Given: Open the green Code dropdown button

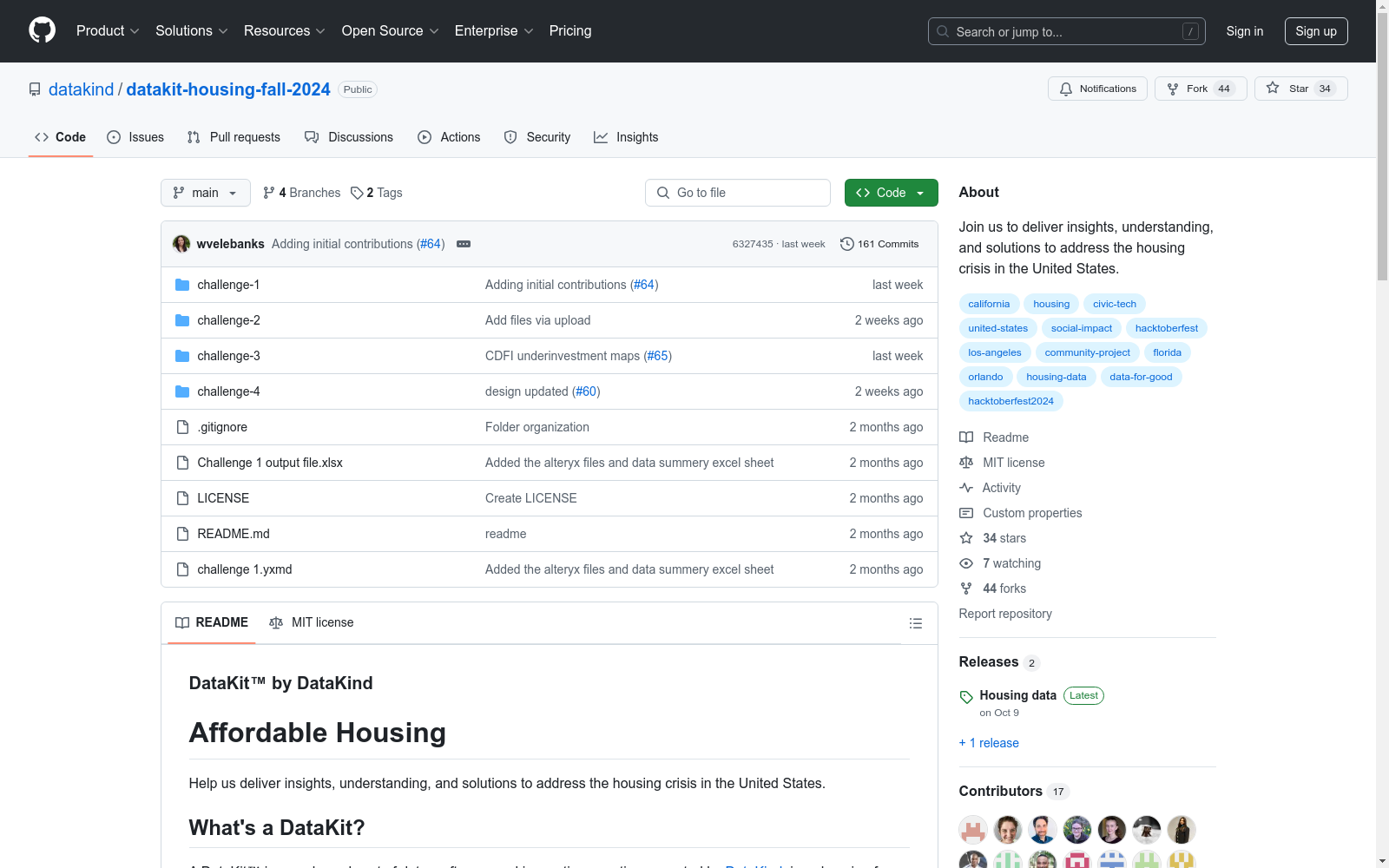Looking at the screenshot, I should 891,193.
